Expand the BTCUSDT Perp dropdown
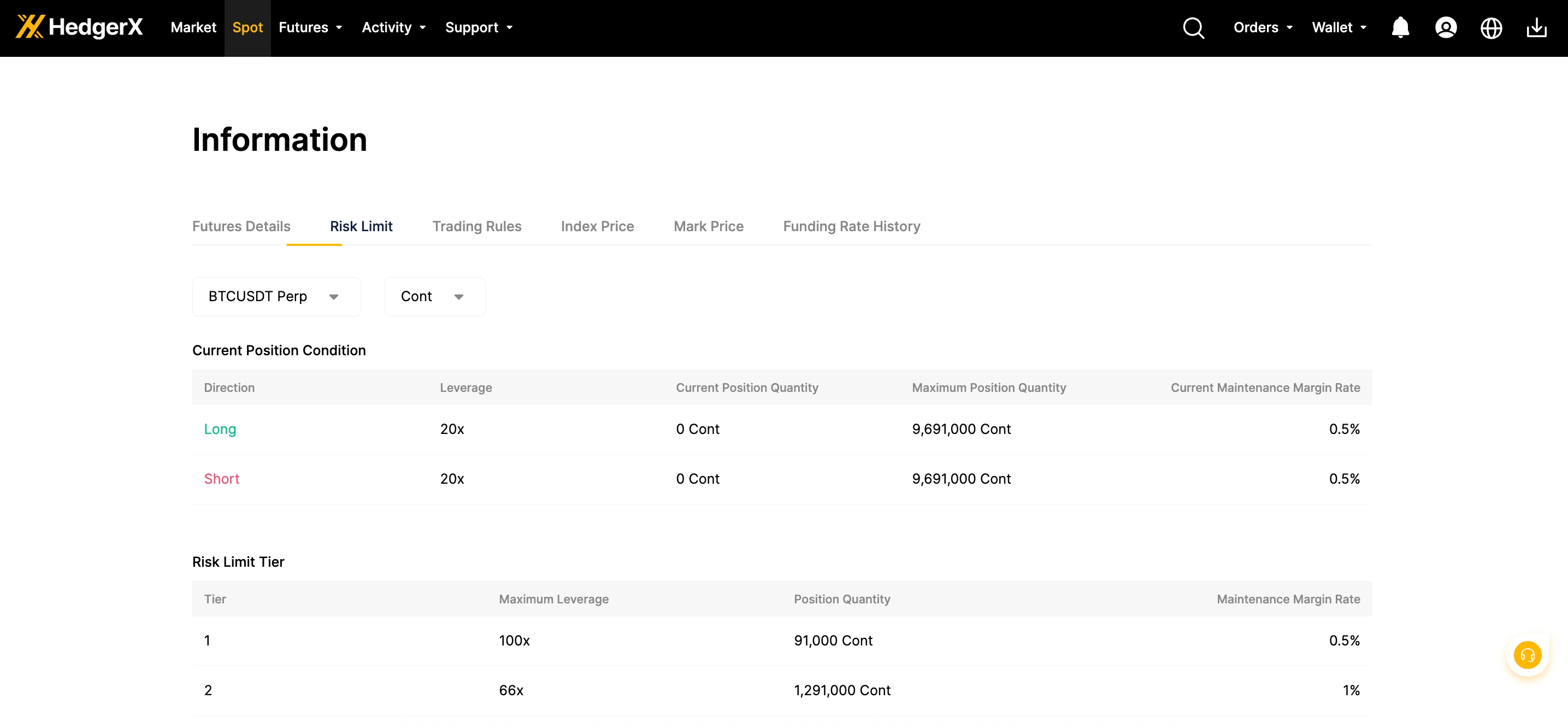The height and width of the screenshot is (728, 1568). point(276,296)
